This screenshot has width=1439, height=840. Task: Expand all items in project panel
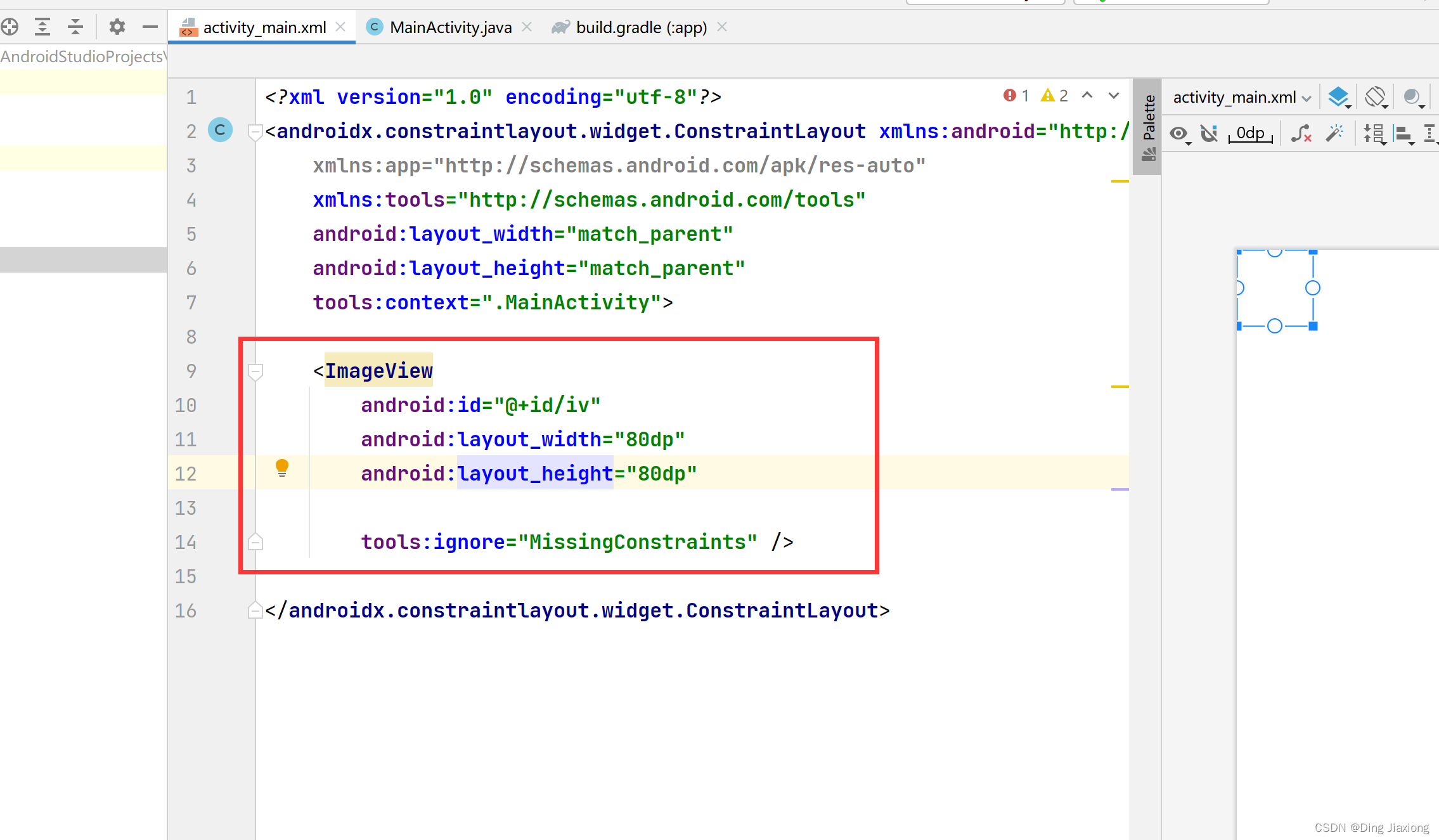tap(42, 27)
